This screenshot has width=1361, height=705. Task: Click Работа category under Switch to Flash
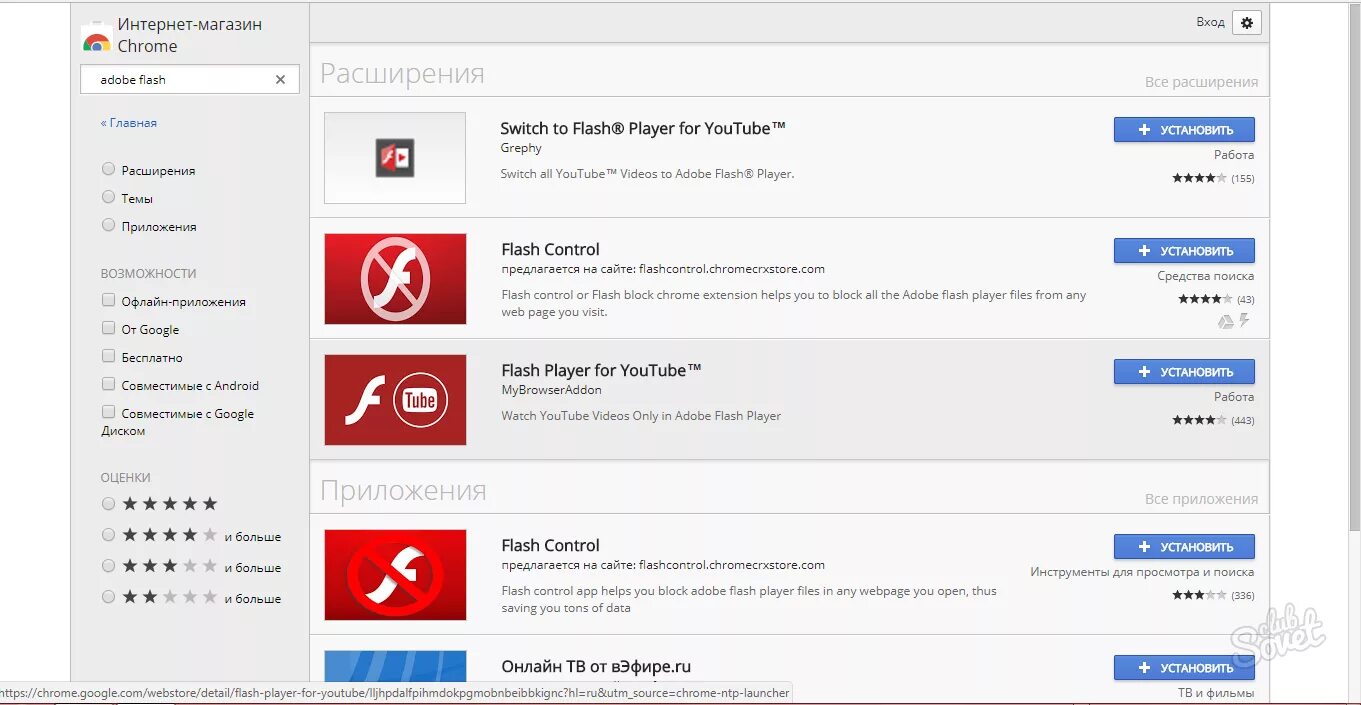tap(1234, 155)
